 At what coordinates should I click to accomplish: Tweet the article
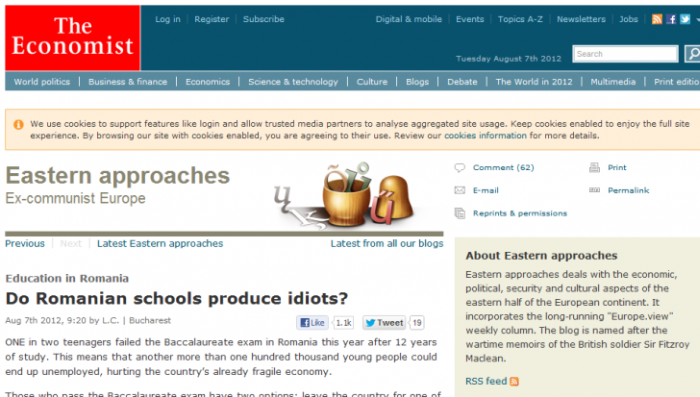384,322
